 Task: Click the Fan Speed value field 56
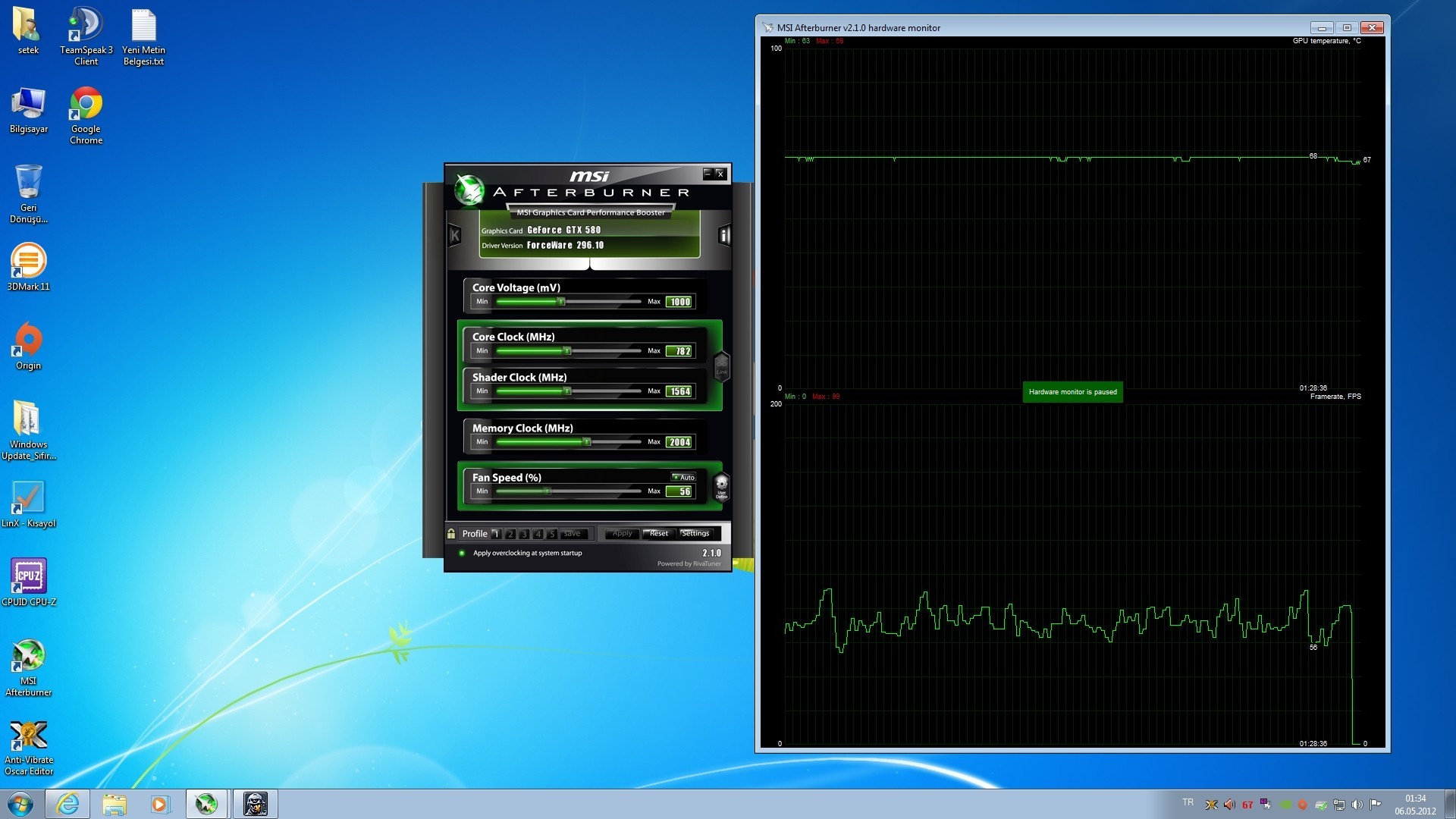click(679, 491)
